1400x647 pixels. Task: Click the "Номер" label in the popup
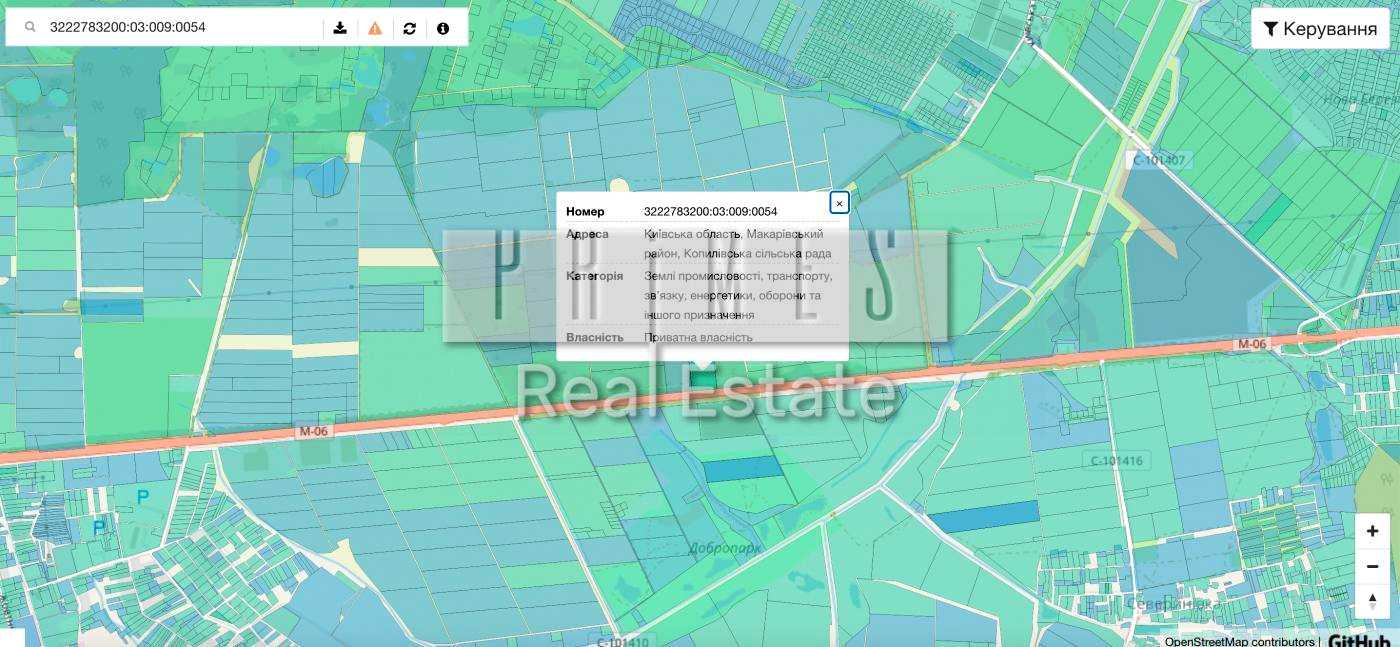coord(585,211)
